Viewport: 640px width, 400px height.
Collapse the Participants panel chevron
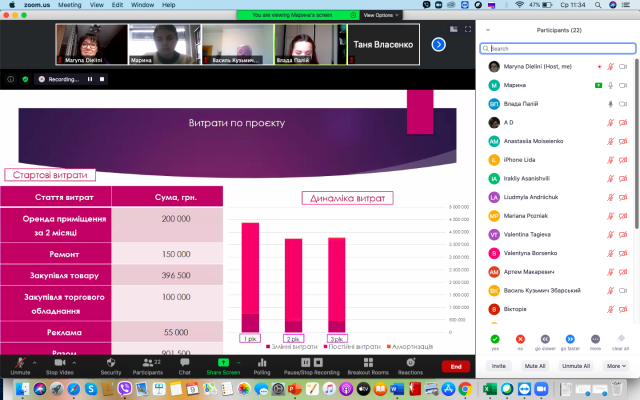point(488,30)
